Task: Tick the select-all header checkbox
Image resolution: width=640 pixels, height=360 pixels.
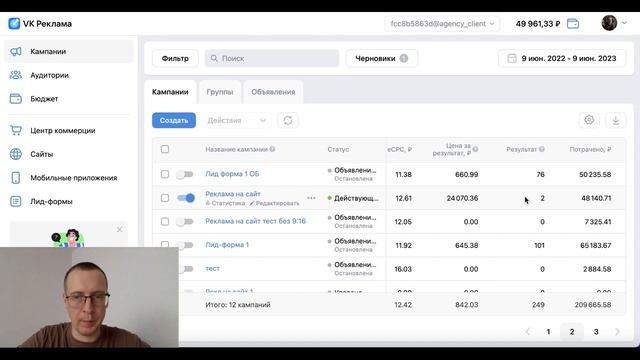Action: pos(165,149)
